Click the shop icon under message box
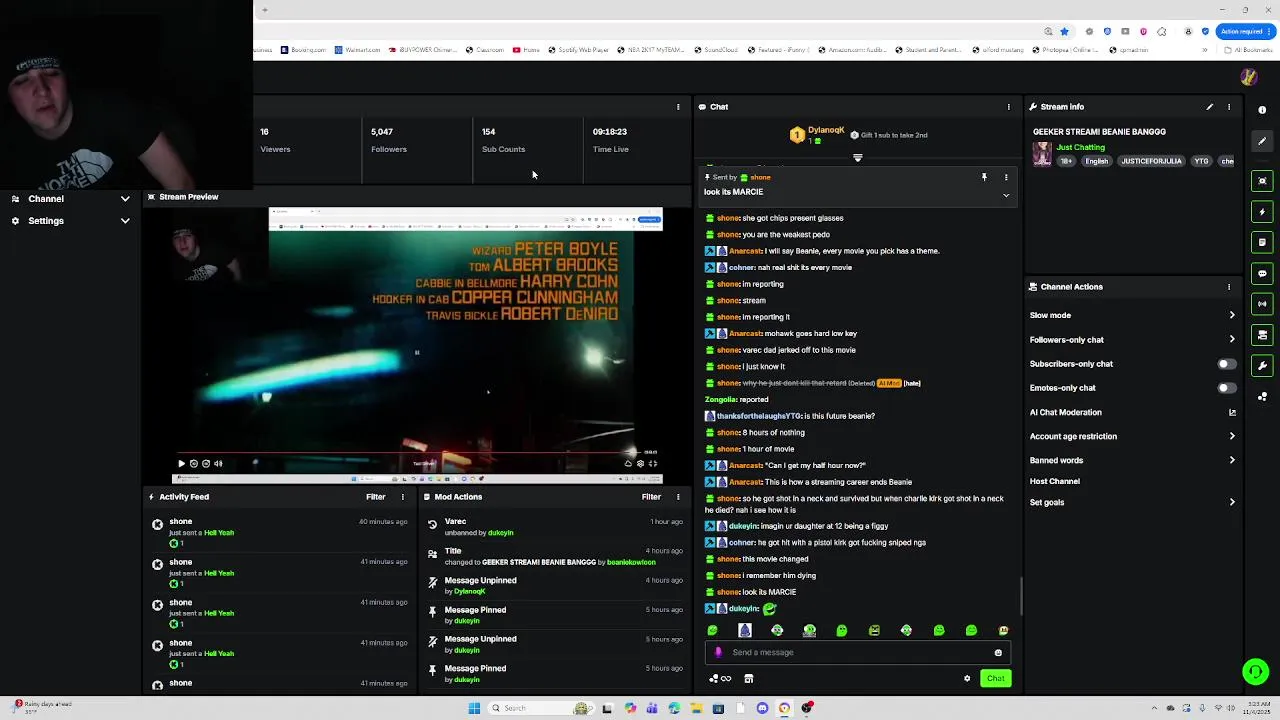Image resolution: width=1280 pixels, height=720 pixels. 748,679
